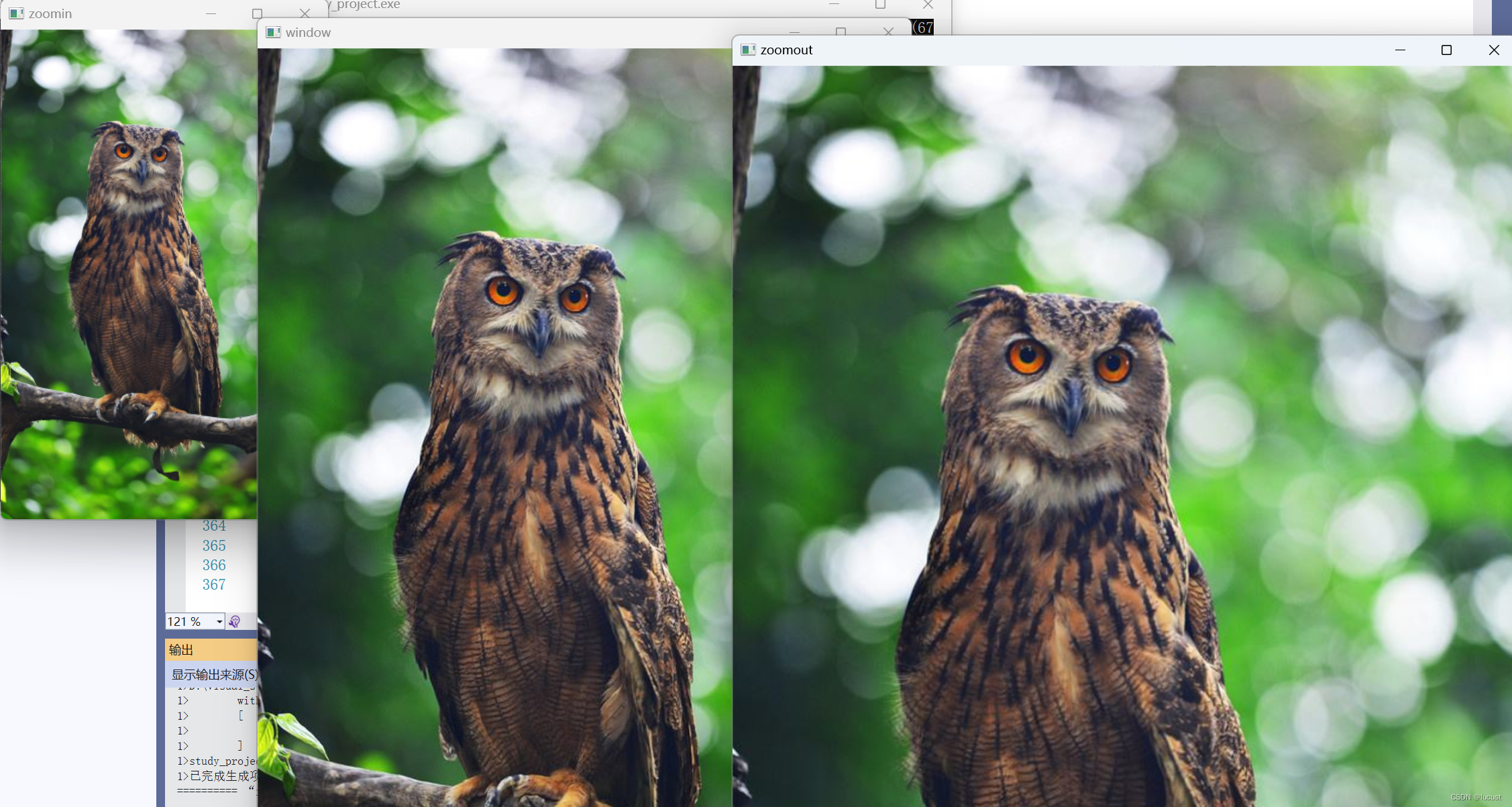
Task: Maximize the zoomin window
Action: click(257, 13)
